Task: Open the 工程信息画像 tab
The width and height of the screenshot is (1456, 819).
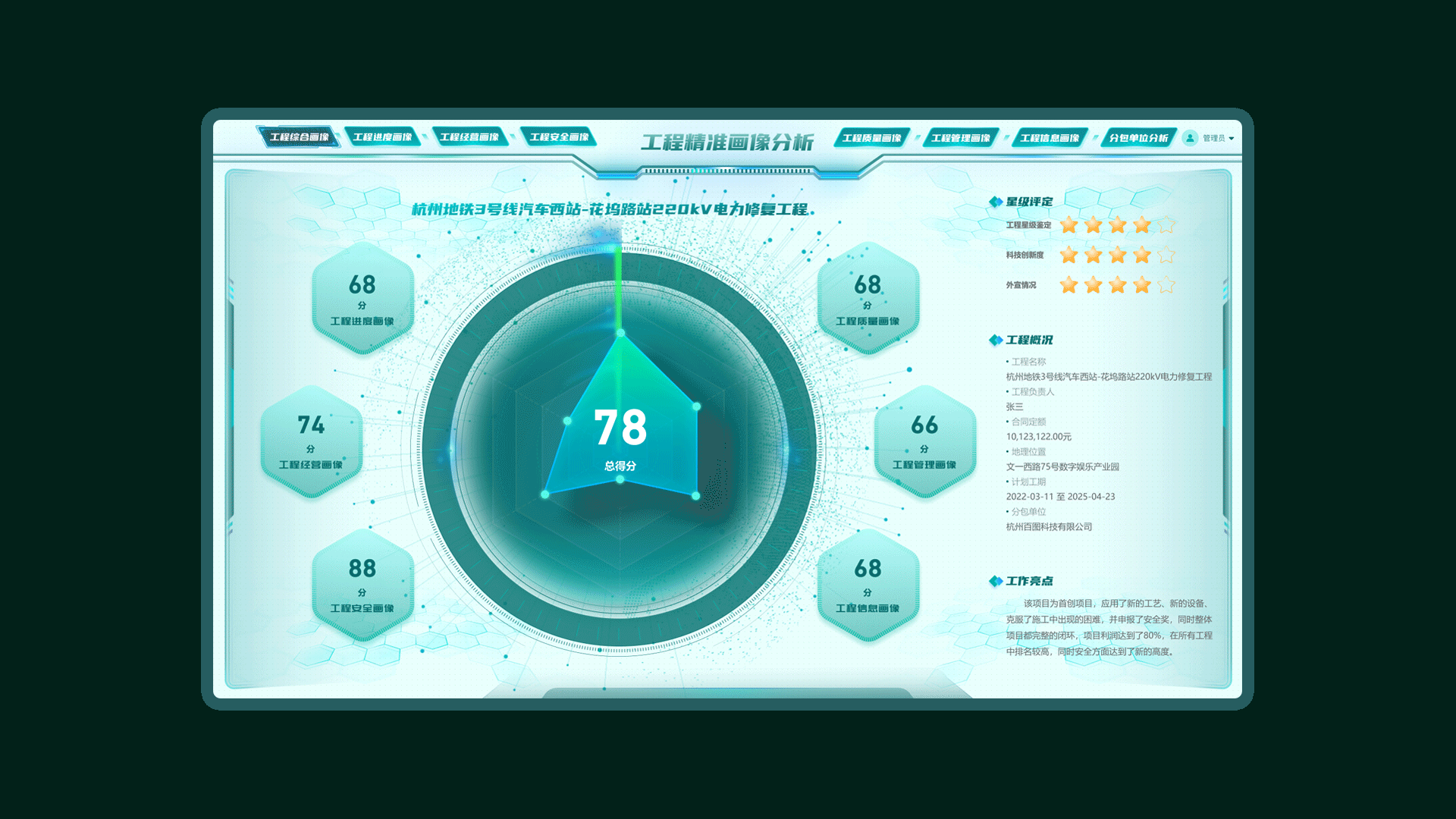Action: coord(1050,138)
